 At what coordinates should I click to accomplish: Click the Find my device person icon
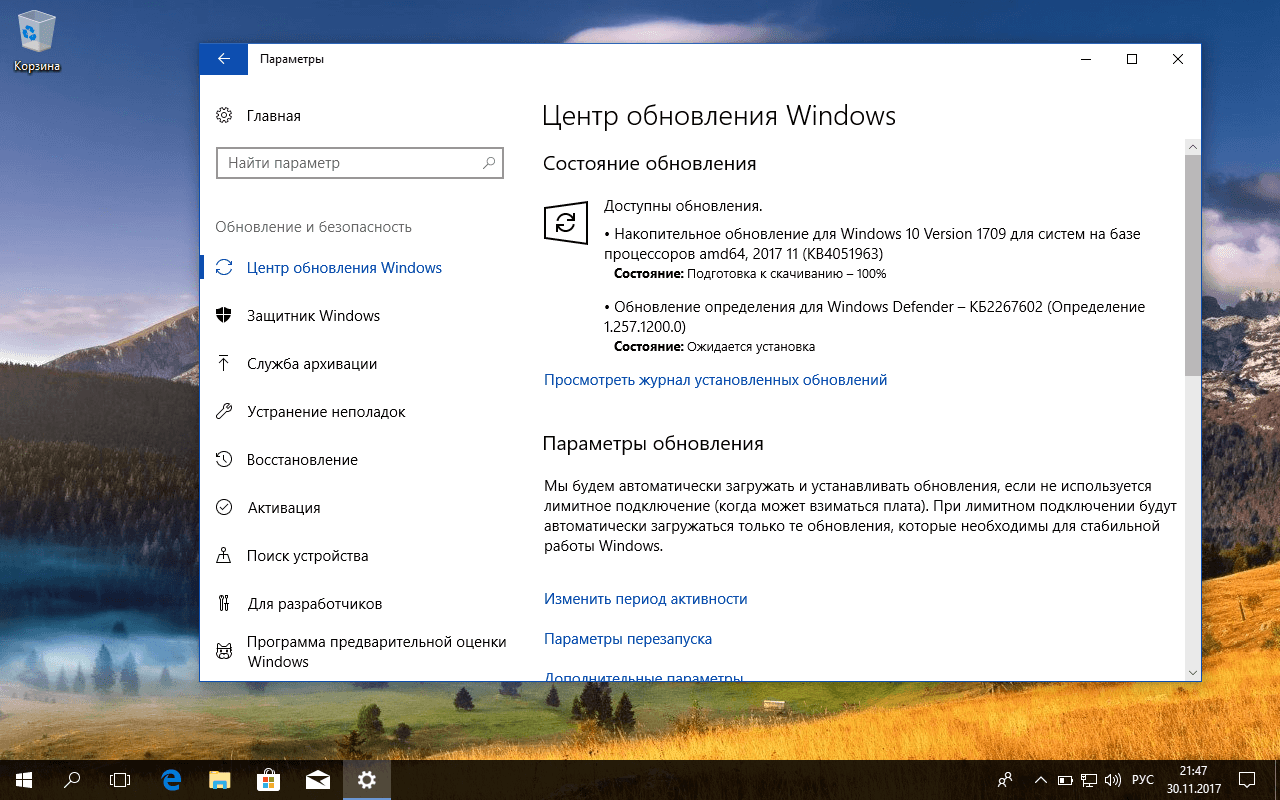click(x=224, y=556)
